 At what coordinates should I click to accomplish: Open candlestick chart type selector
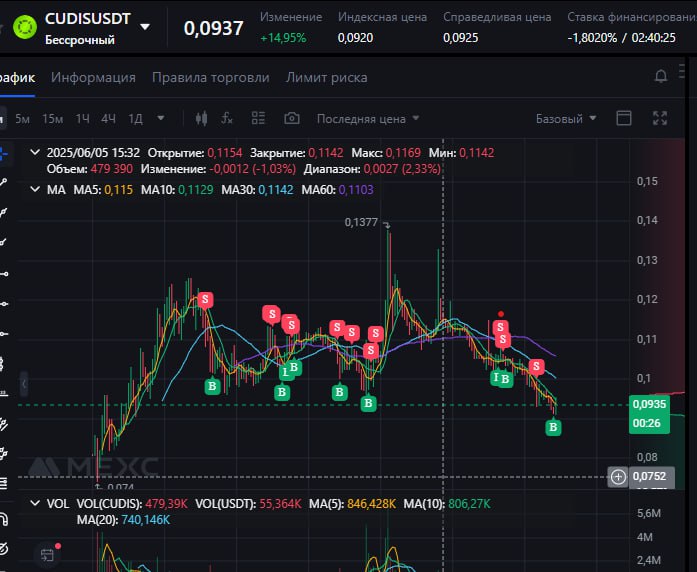(x=201, y=119)
